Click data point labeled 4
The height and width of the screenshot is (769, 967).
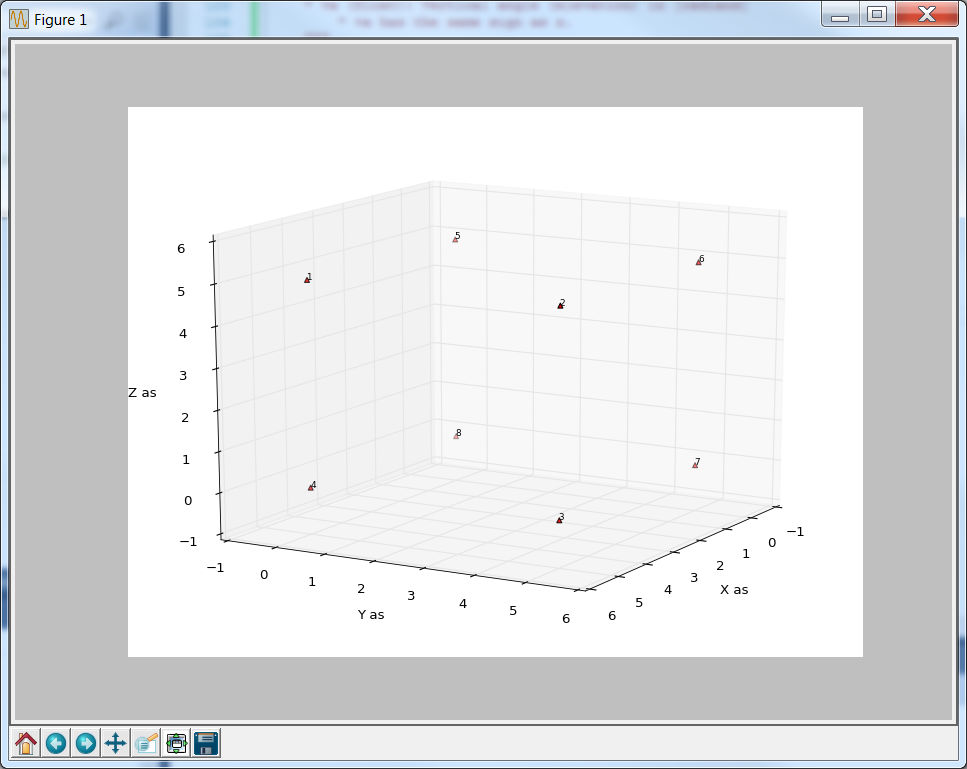(311, 488)
